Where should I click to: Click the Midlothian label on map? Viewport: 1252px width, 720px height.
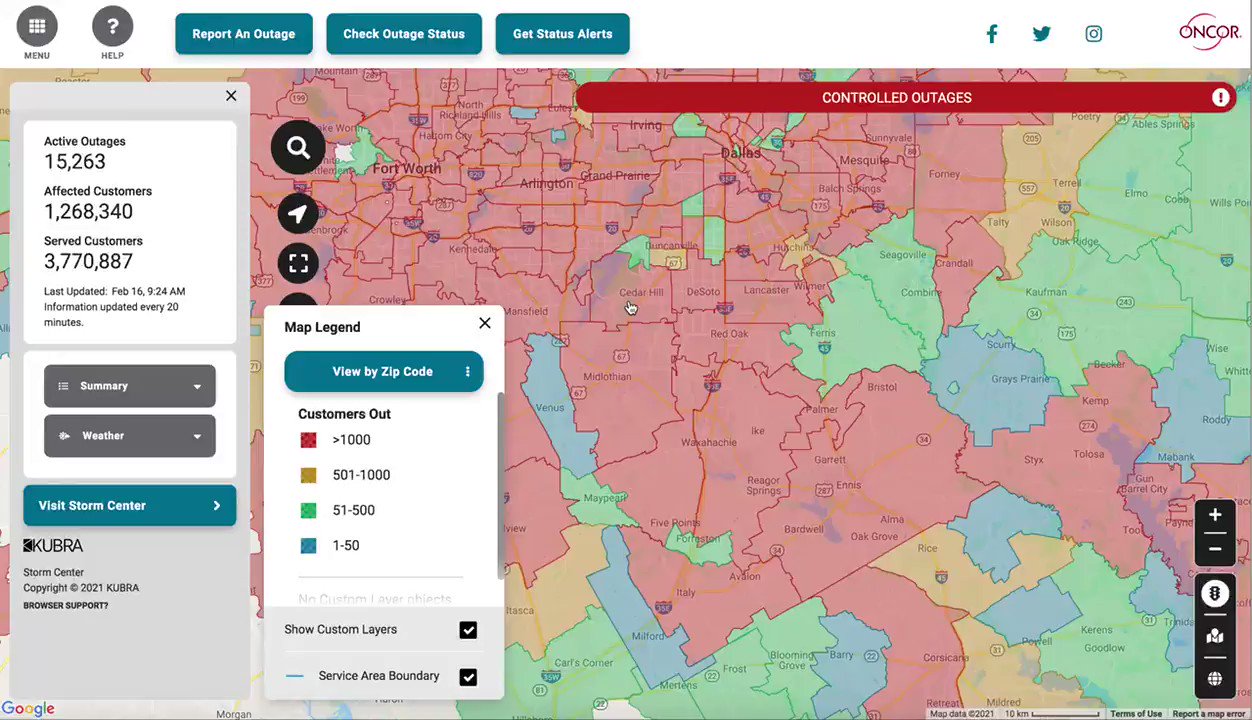coord(607,378)
